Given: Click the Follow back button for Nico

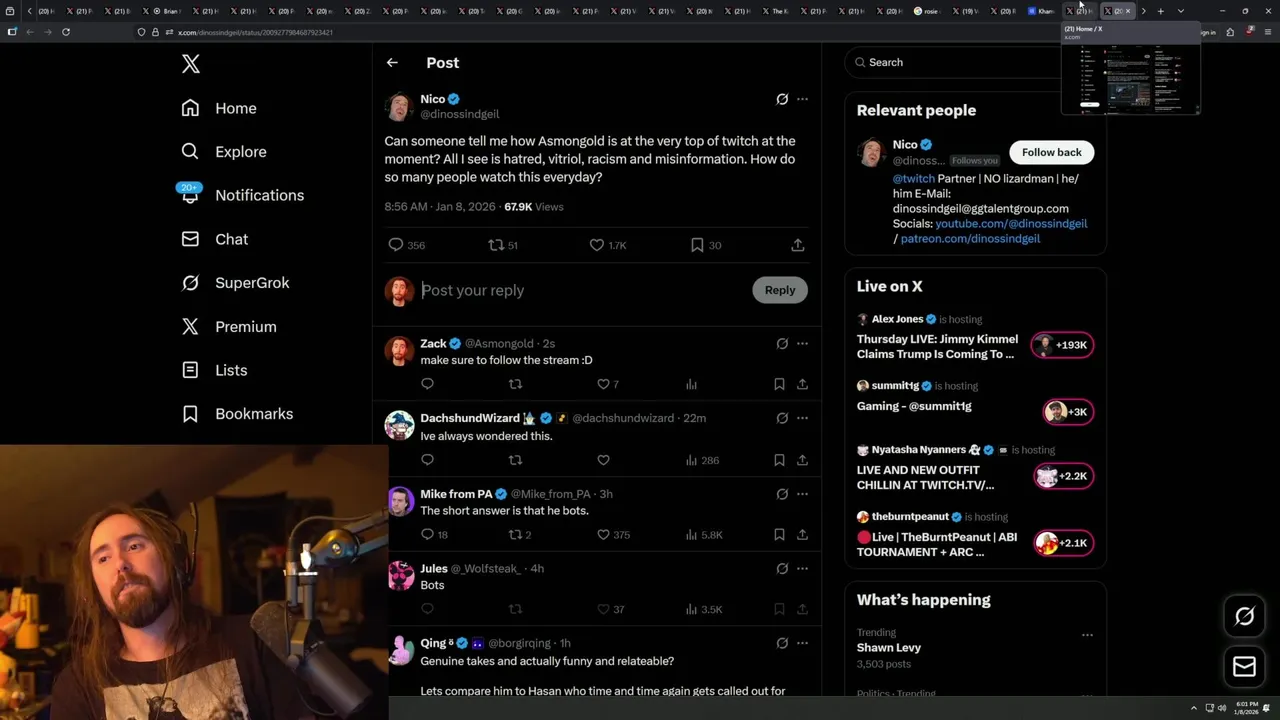Looking at the screenshot, I should click(1051, 152).
